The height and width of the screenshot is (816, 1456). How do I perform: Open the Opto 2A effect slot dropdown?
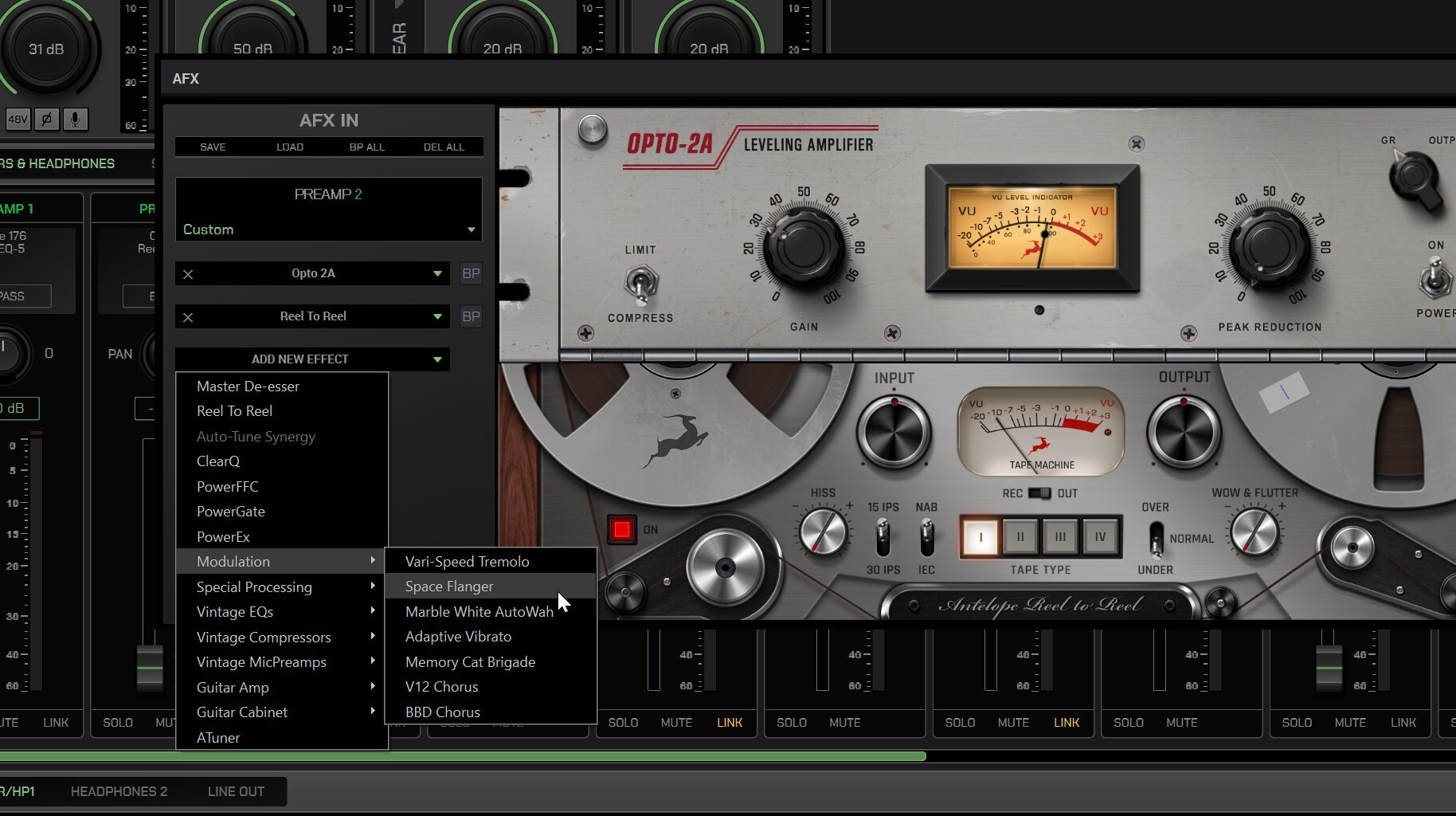[437, 273]
